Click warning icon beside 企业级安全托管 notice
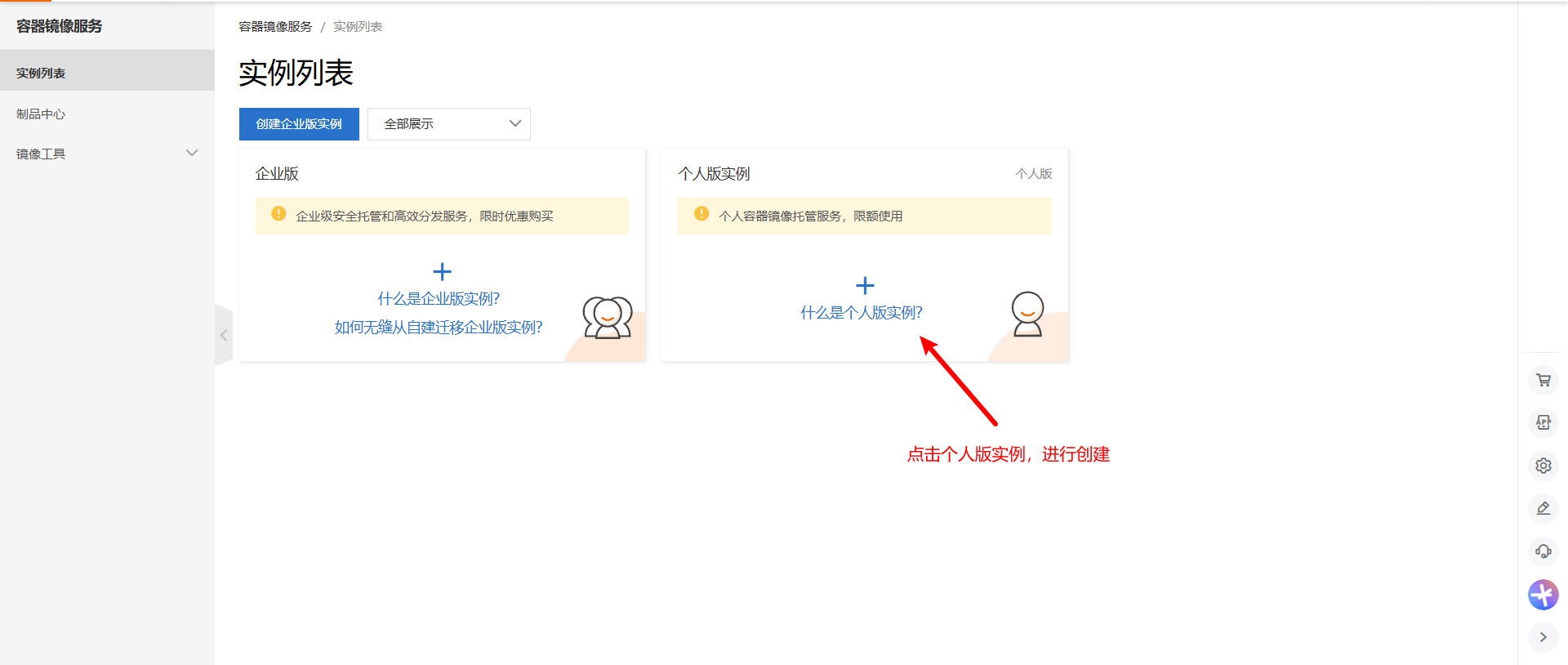 tap(278, 214)
